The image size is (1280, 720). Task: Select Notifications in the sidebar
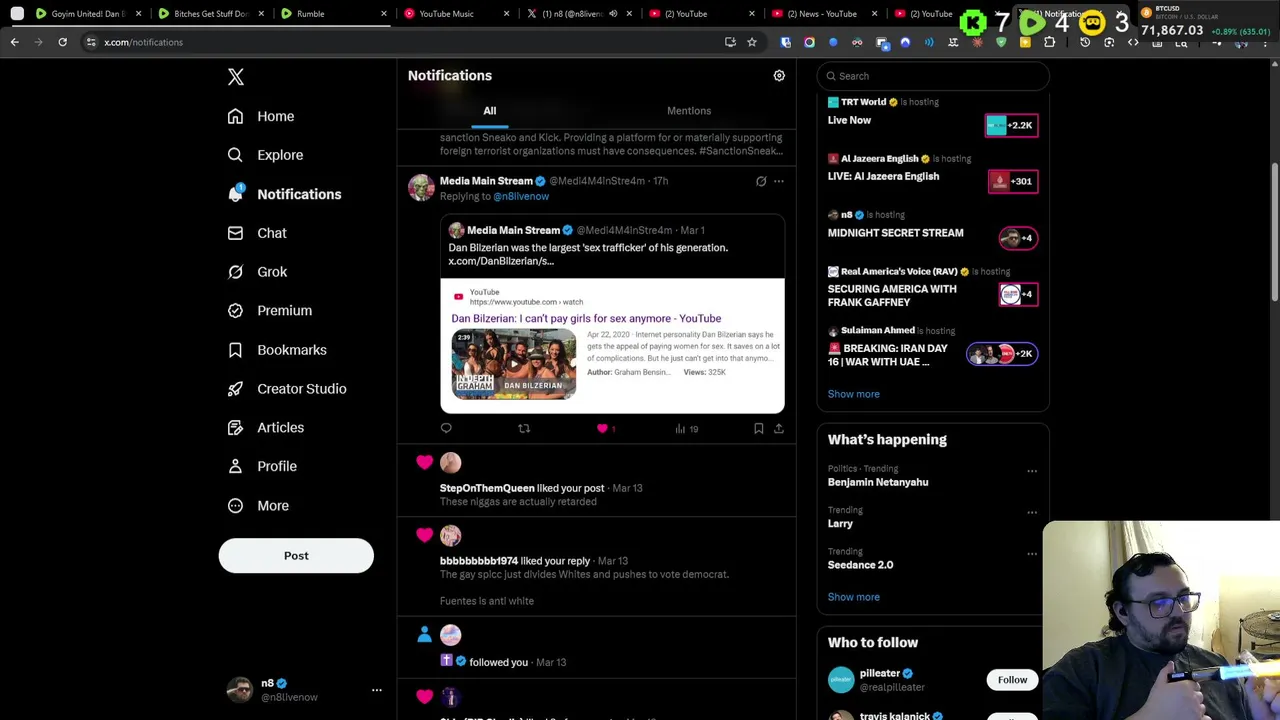(x=285, y=194)
